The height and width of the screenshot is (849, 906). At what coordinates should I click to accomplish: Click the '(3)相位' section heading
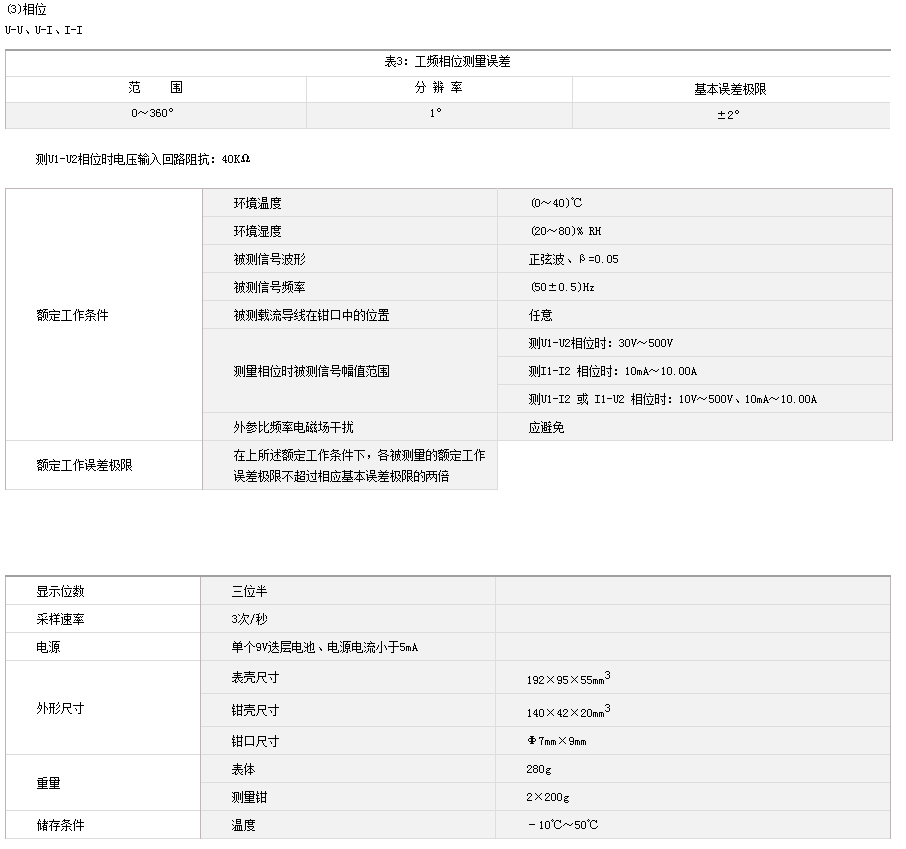pyautogui.click(x=26, y=9)
